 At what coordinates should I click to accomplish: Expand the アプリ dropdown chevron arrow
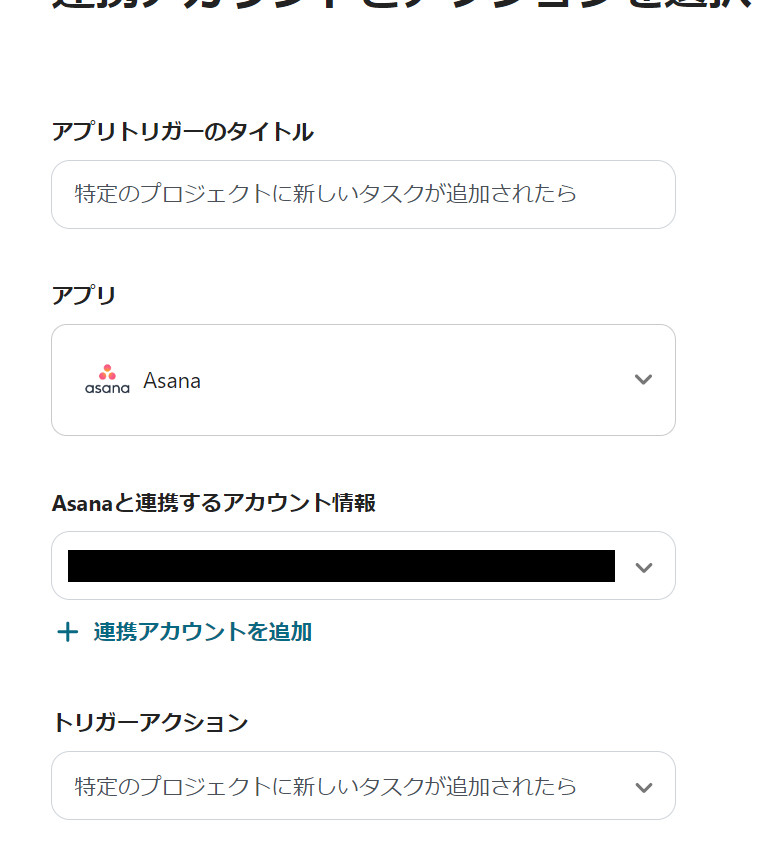643,380
